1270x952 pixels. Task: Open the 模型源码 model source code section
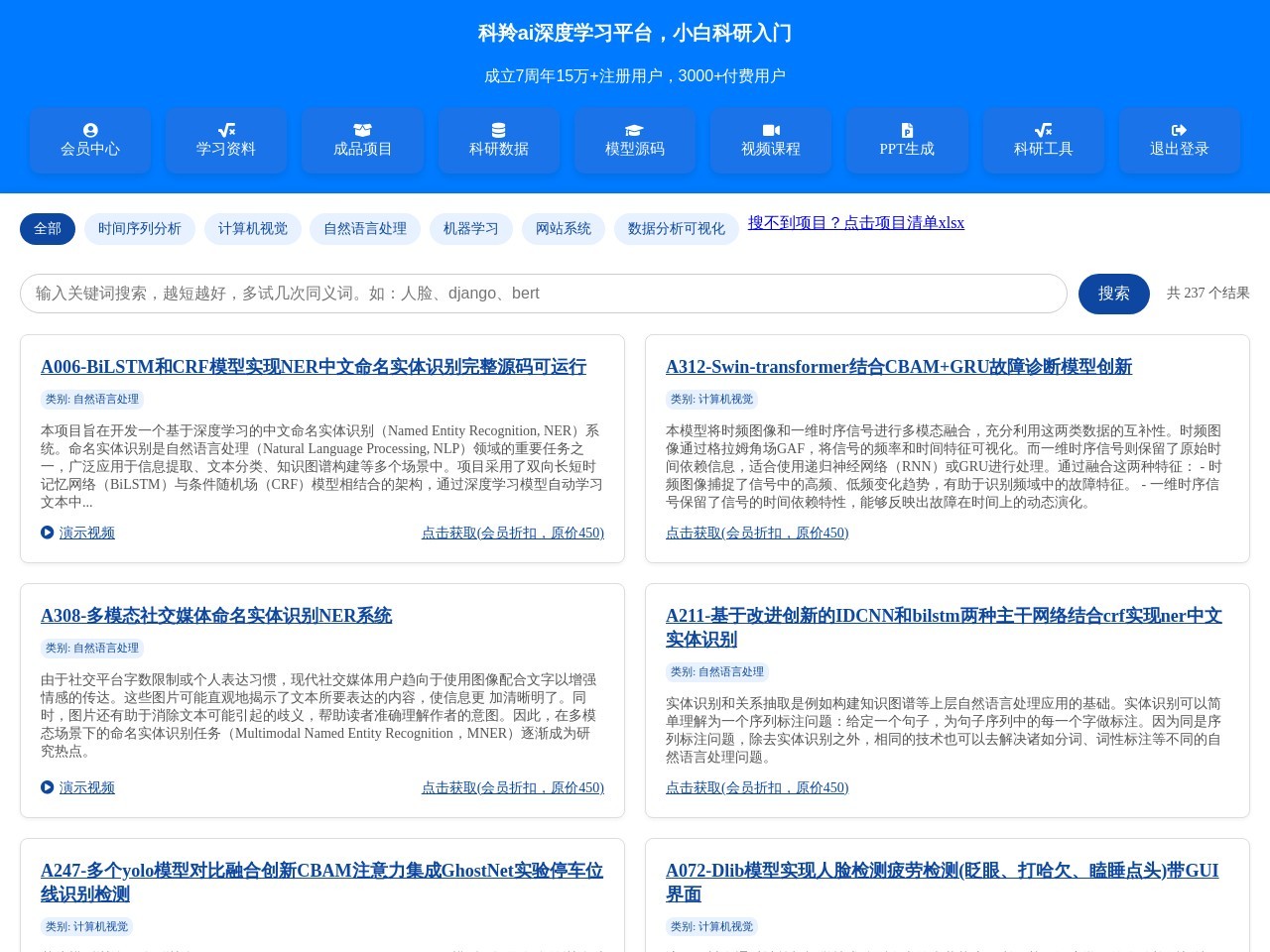tap(634, 140)
